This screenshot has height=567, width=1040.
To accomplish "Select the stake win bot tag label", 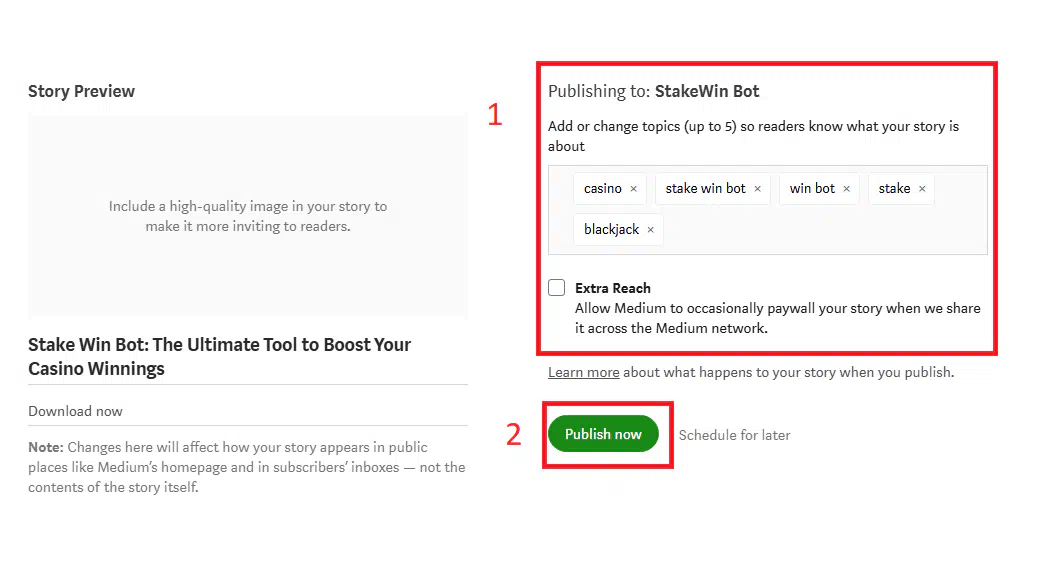I will [705, 188].
